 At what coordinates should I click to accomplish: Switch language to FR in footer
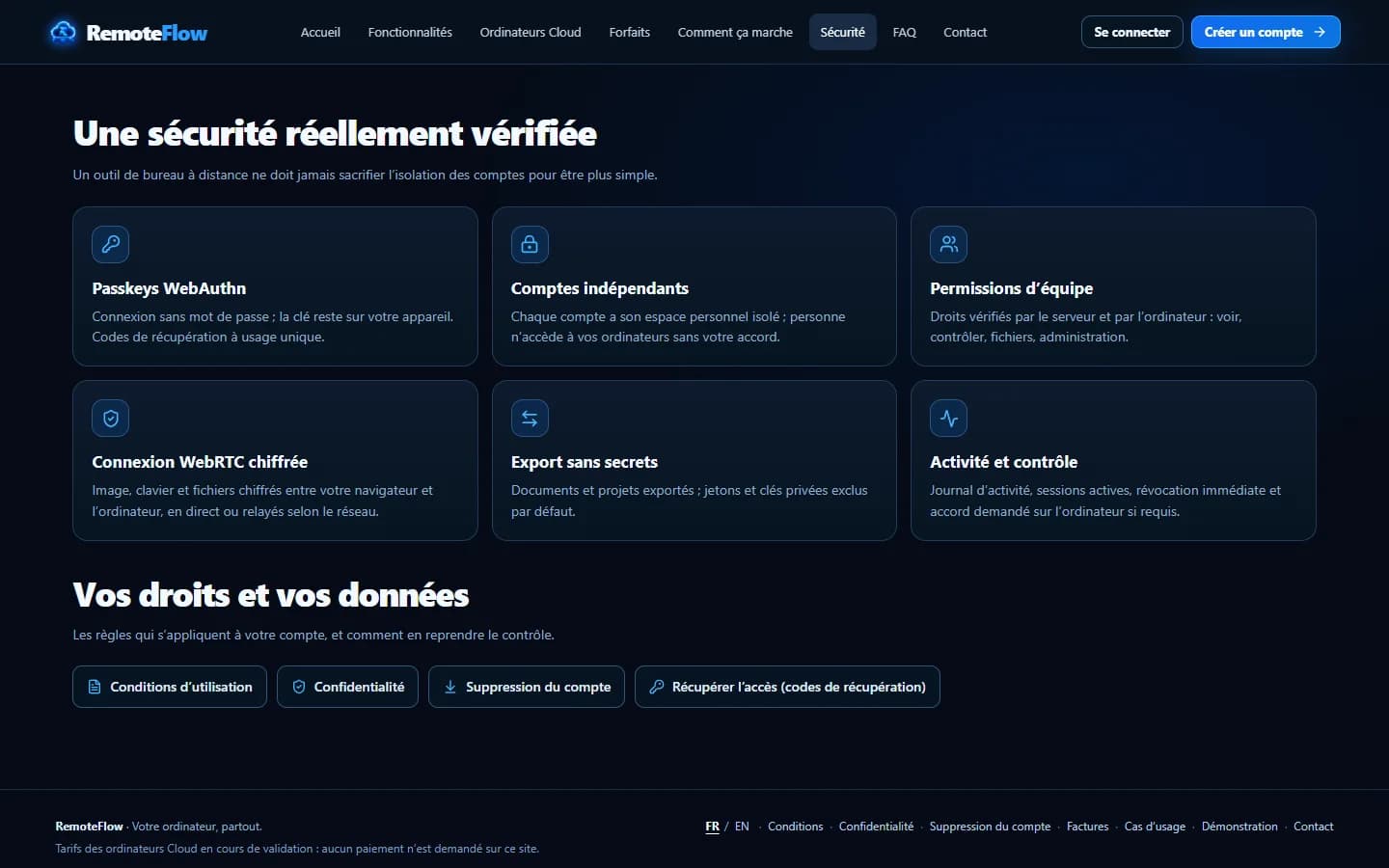713,827
